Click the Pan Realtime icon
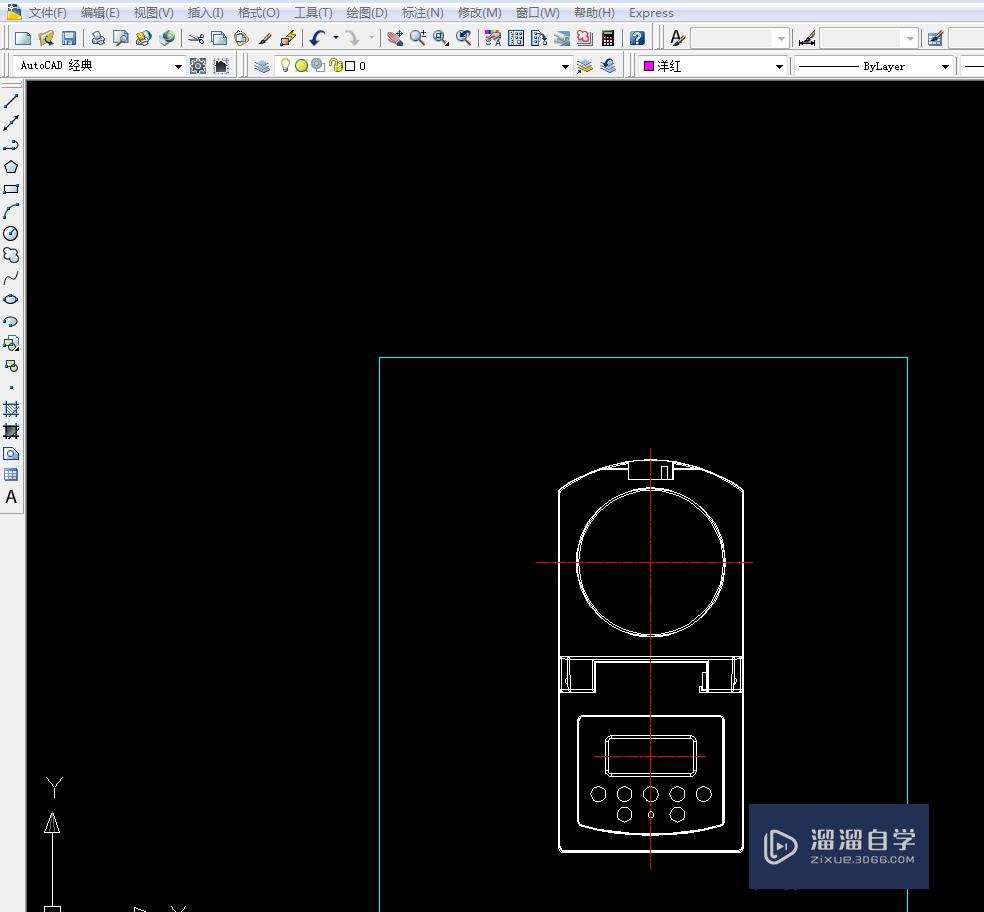The width and height of the screenshot is (984, 912). [396, 38]
